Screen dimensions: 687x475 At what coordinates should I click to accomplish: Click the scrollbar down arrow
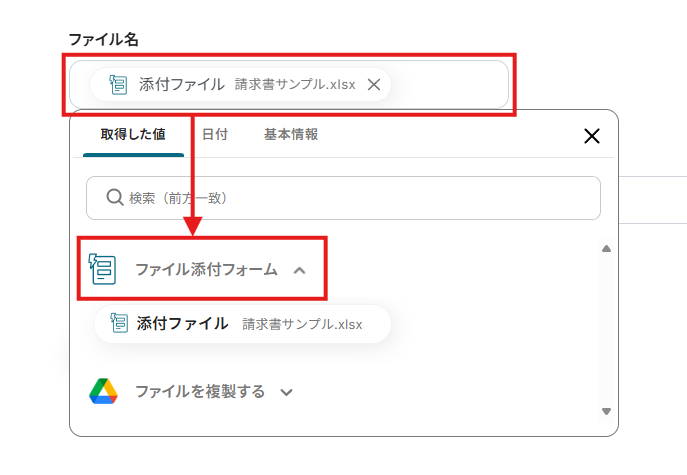point(606,410)
